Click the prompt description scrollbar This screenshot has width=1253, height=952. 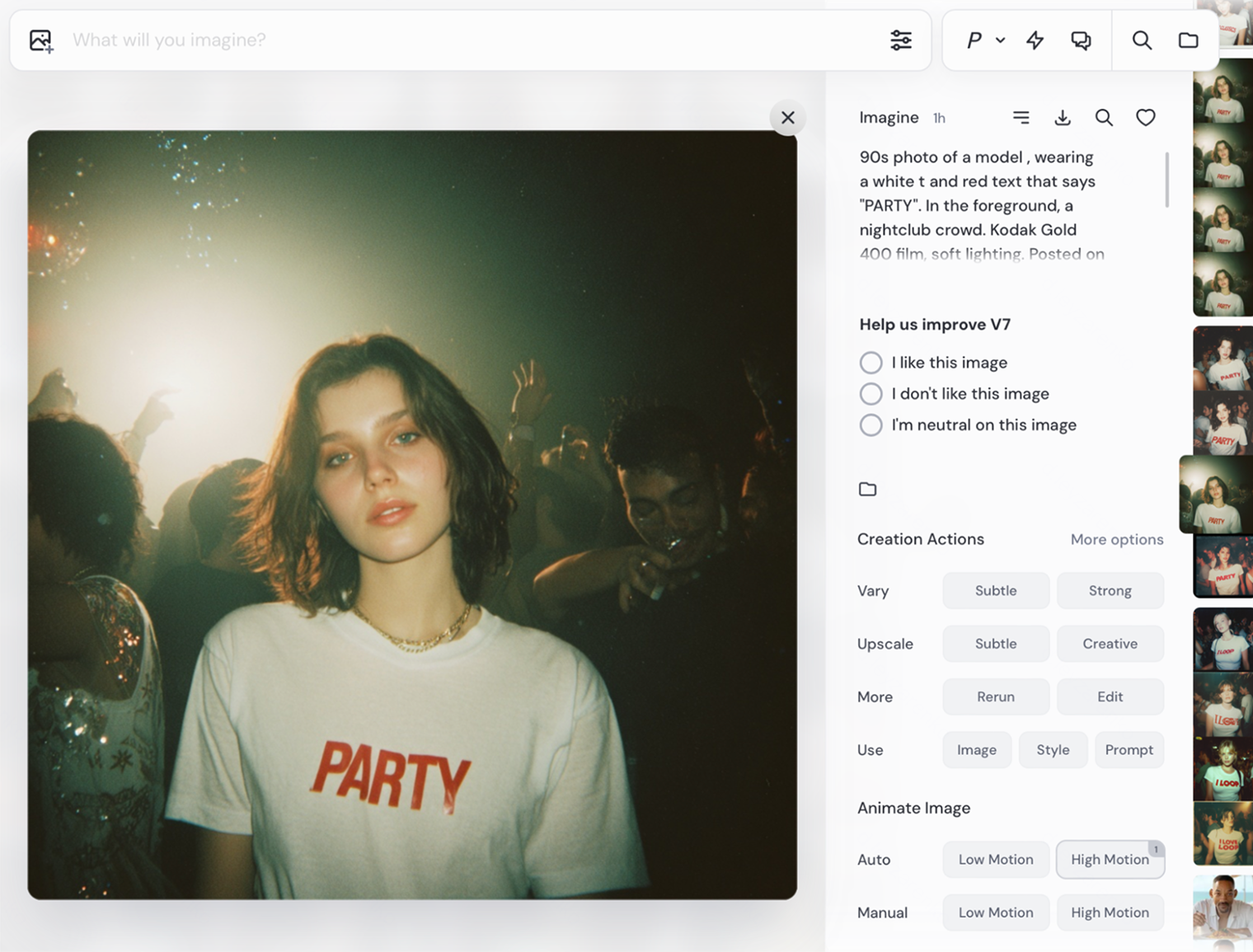click(x=1166, y=180)
